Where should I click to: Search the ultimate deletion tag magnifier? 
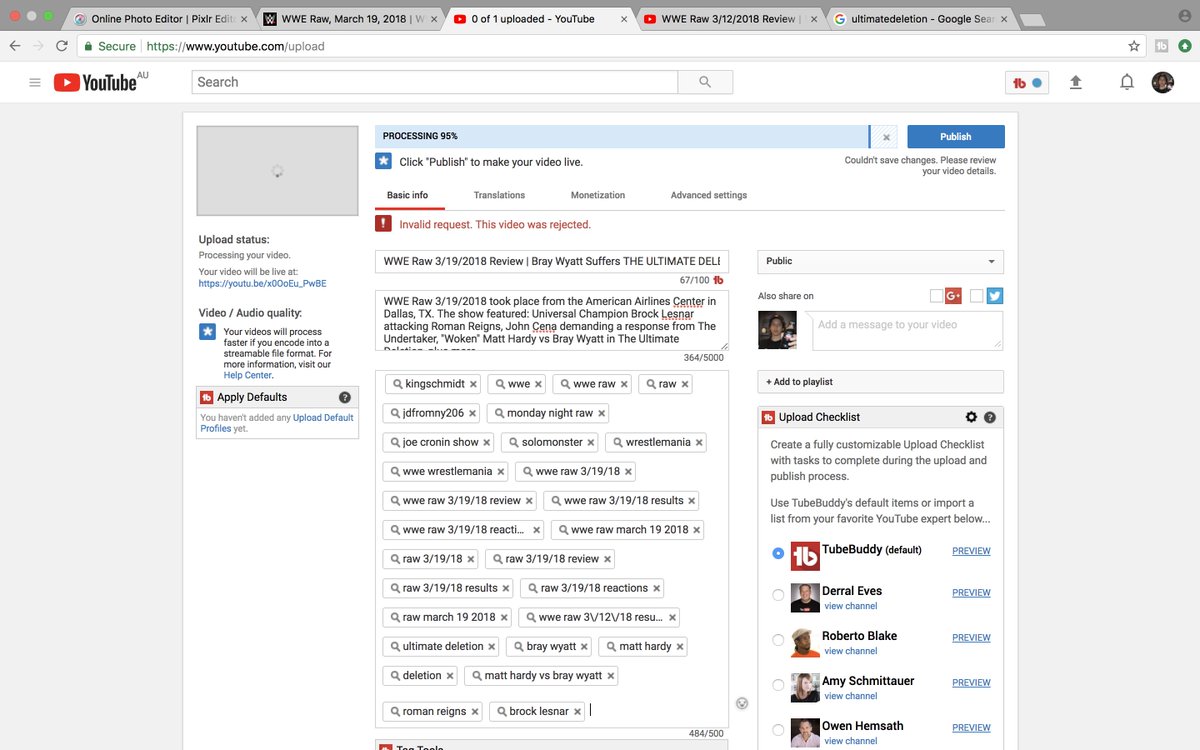pyautogui.click(x=396, y=647)
